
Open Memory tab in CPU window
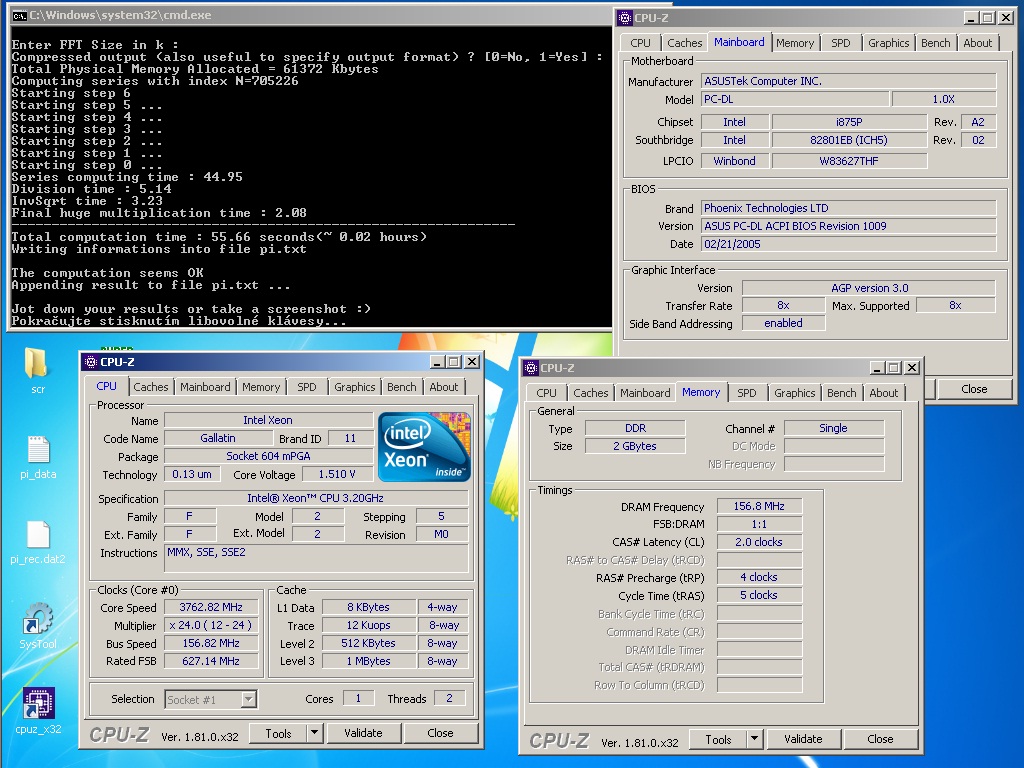pyautogui.click(x=261, y=387)
